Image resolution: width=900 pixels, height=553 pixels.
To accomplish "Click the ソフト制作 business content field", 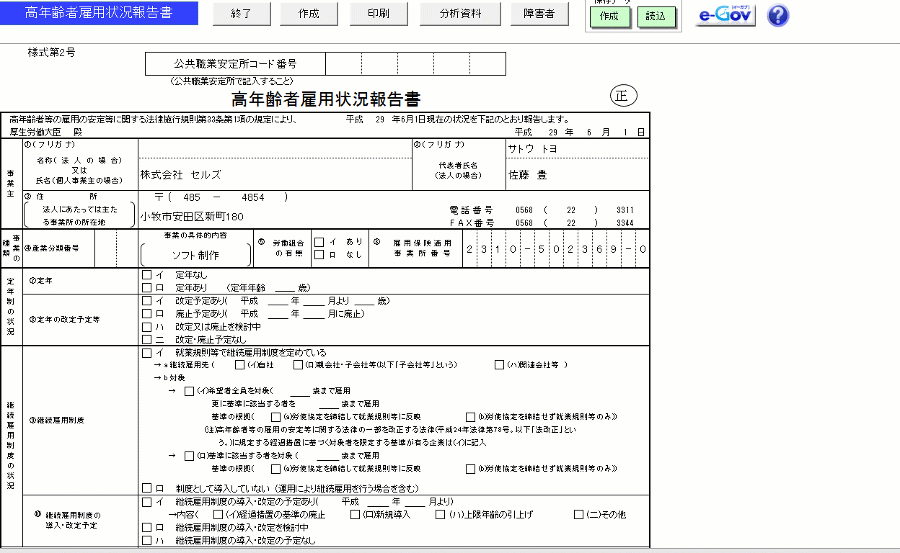I will (195, 255).
